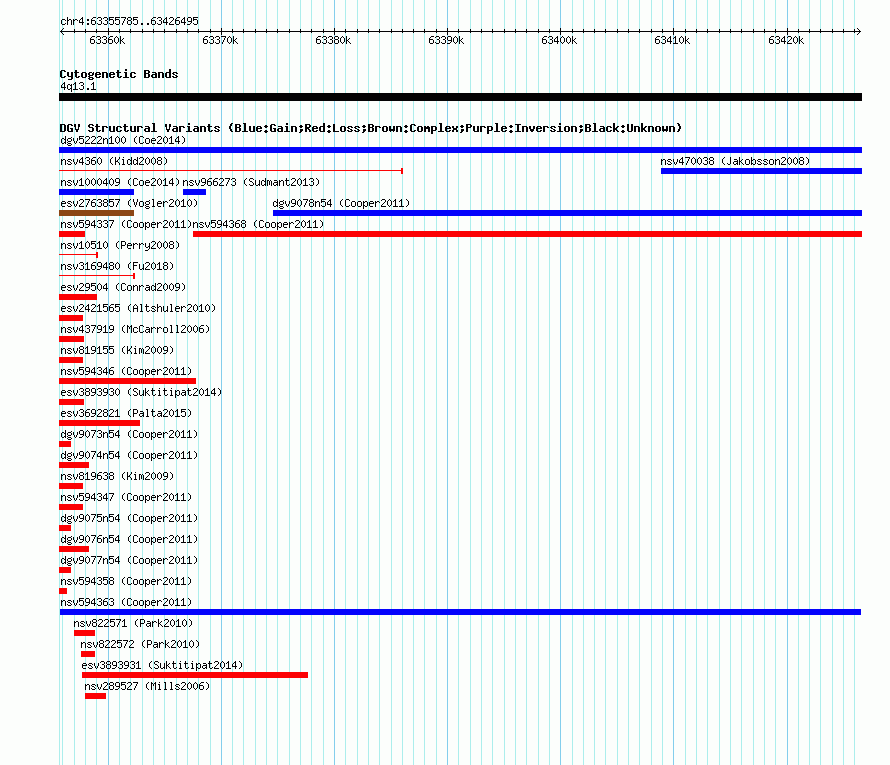
Task: Click nsv1000409 (Coe2014) label
Action: 120,182
